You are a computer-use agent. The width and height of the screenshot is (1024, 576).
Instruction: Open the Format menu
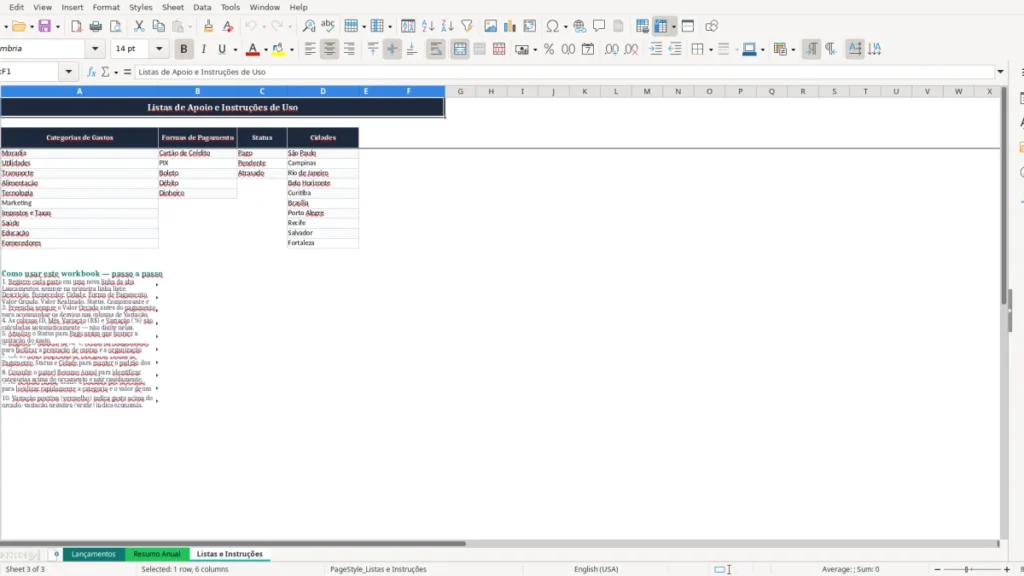tap(106, 7)
